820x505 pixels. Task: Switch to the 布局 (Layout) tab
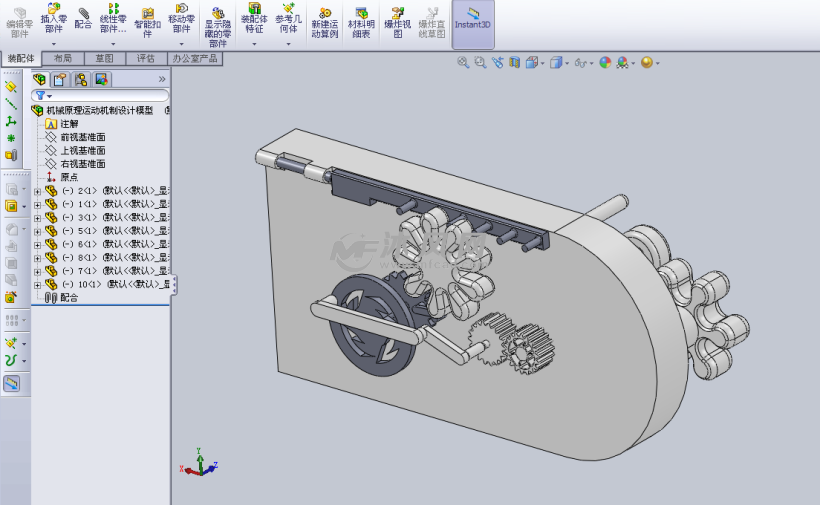click(62, 59)
